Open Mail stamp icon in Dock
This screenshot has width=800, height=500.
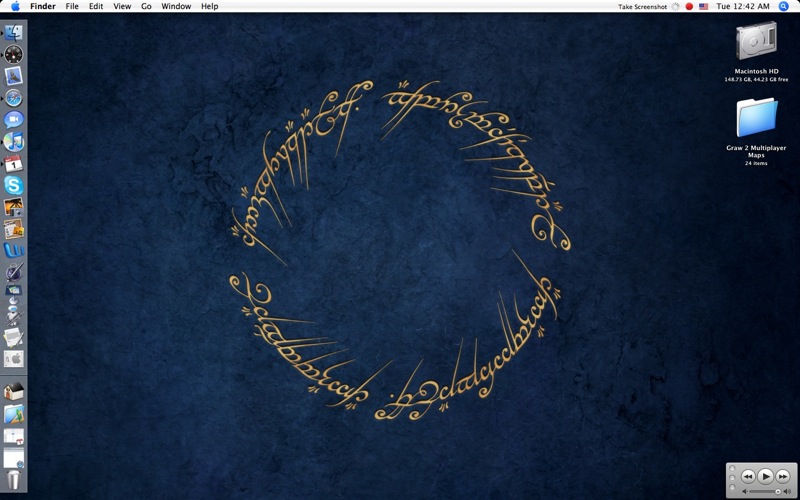14,76
